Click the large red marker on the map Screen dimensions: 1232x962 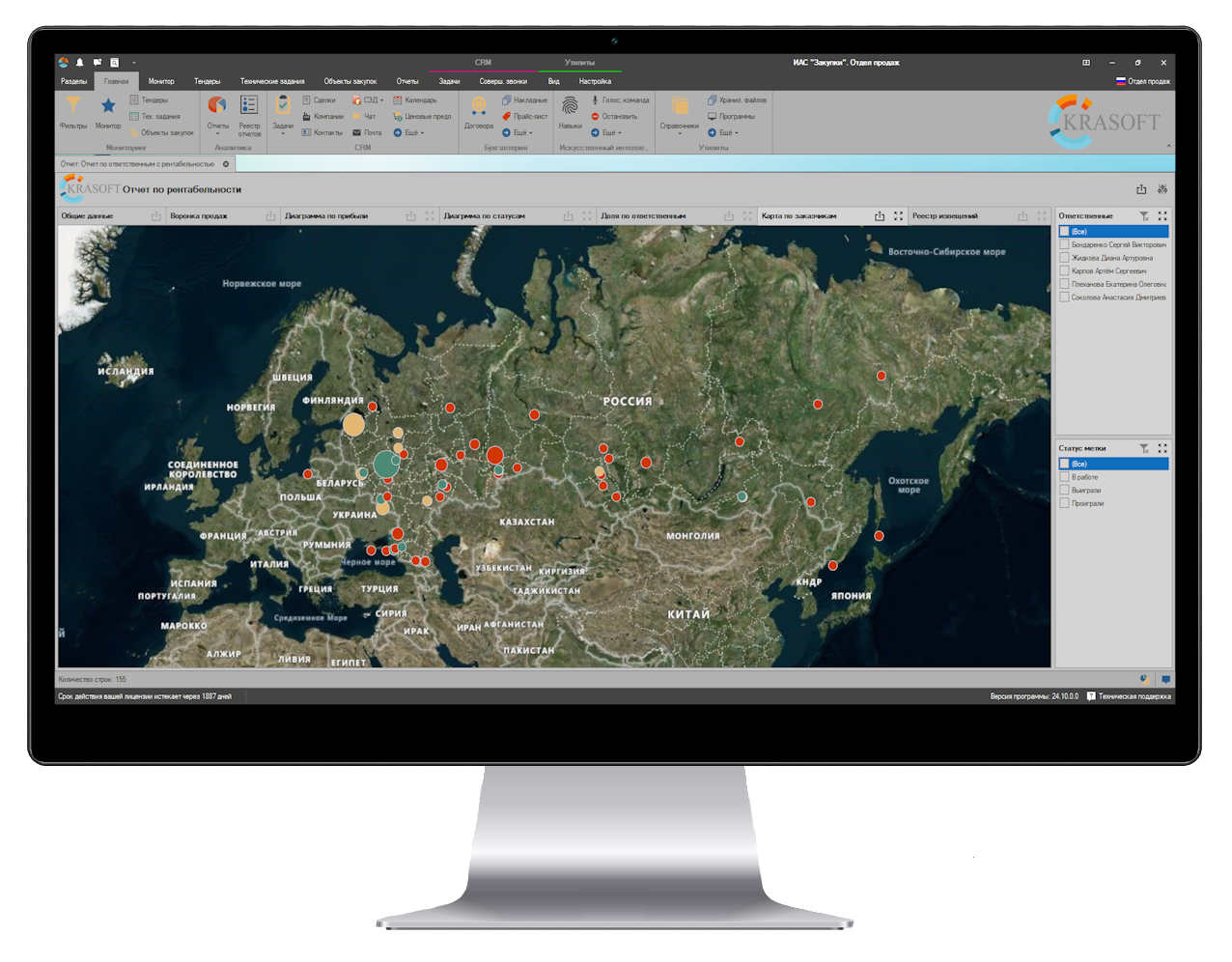(x=495, y=455)
